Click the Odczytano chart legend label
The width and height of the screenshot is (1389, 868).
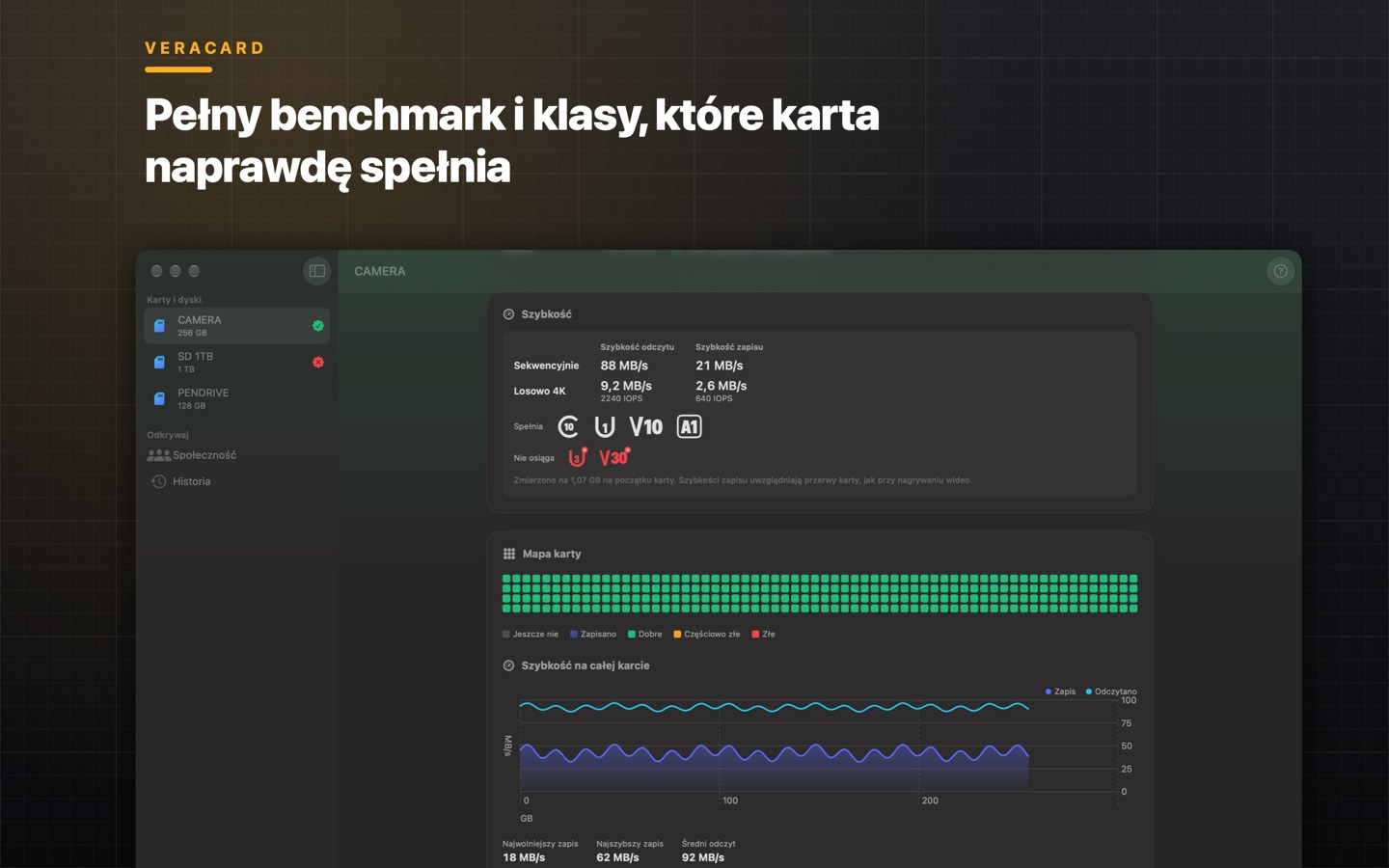pos(1115,692)
